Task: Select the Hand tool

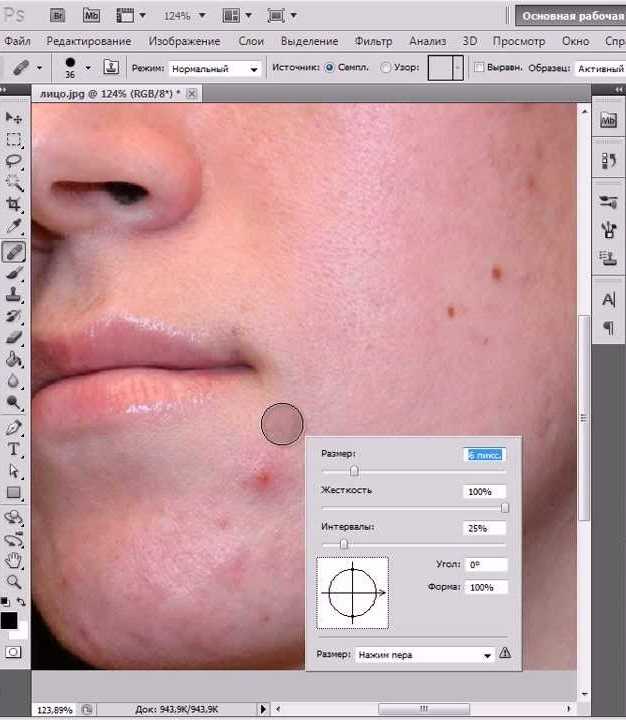Action: tap(14, 560)
